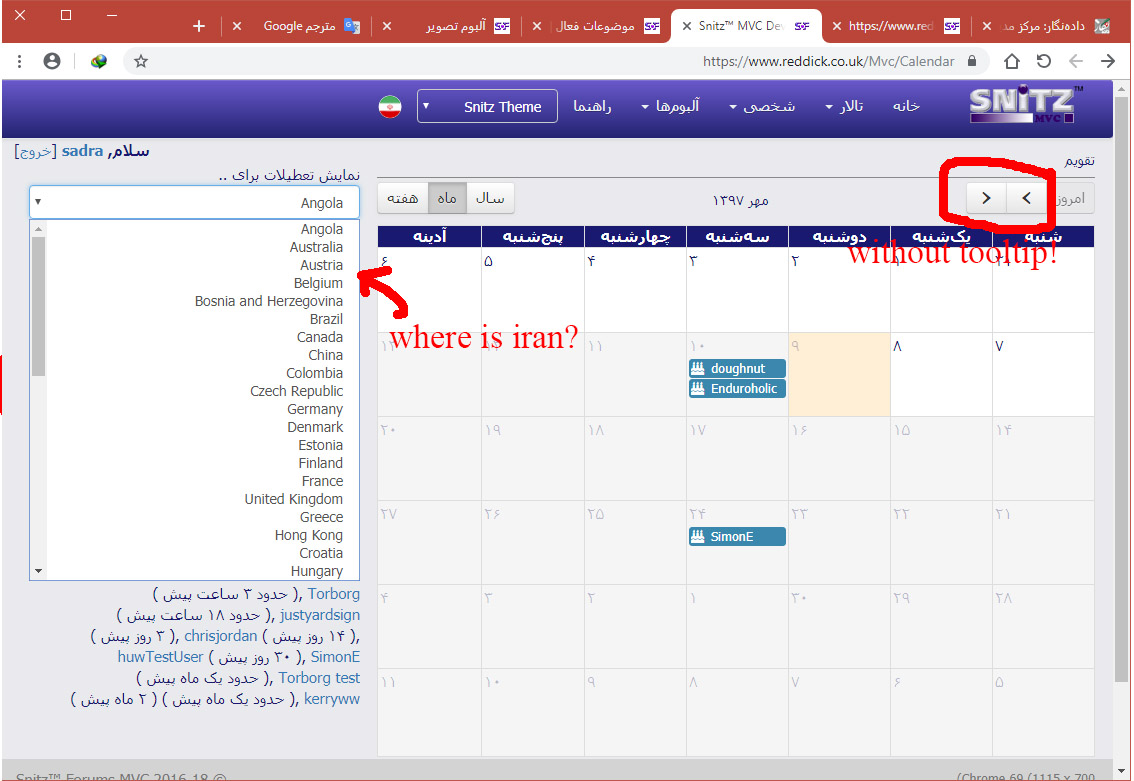This screenshot has width=1134, height=781.
Task: Click the Iran flag language icon
Action: click(x=390, y=107)
